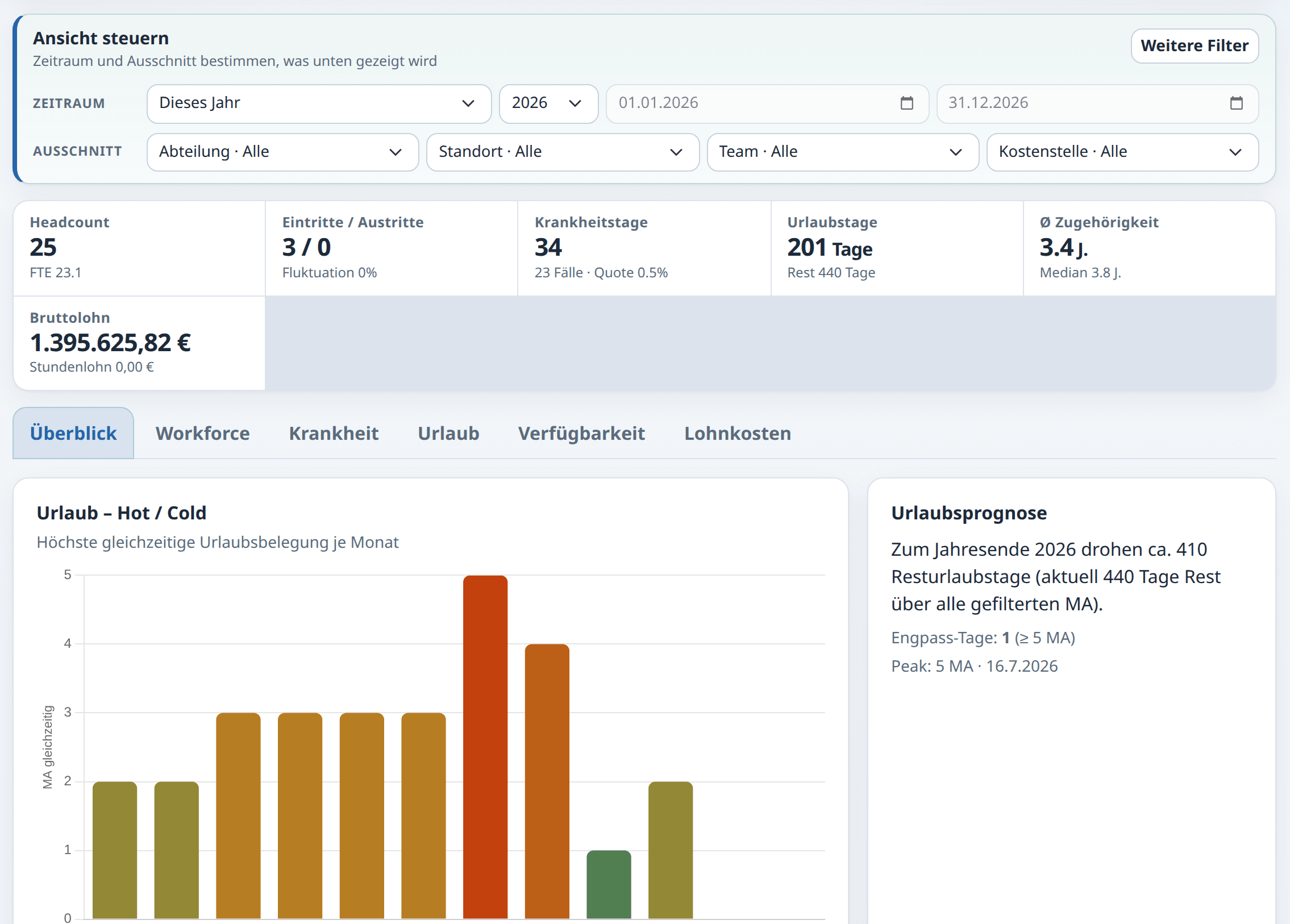Click '23 Fälle · Quote 0.5%' text

(601, 272)
